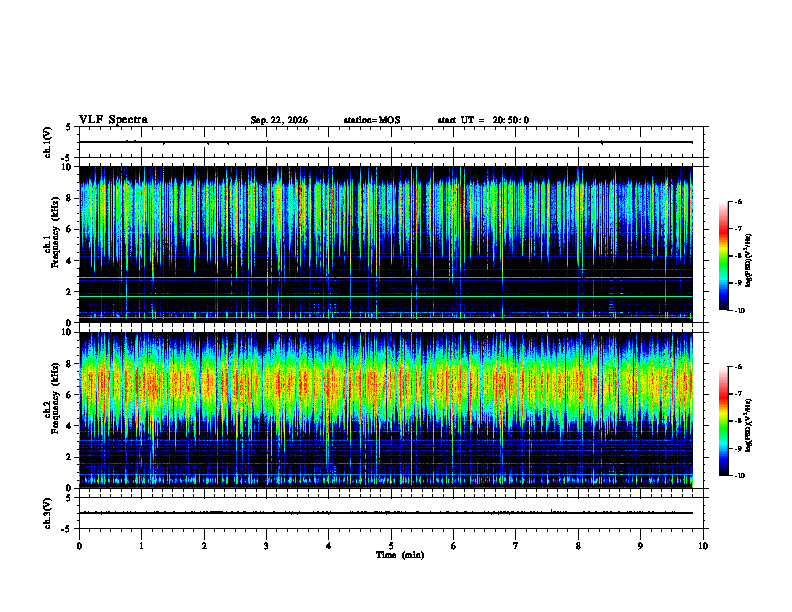Click the VLF Spectra plot title
The height and width of the screenshot is (612, 792).
click(x=113, y=120)
